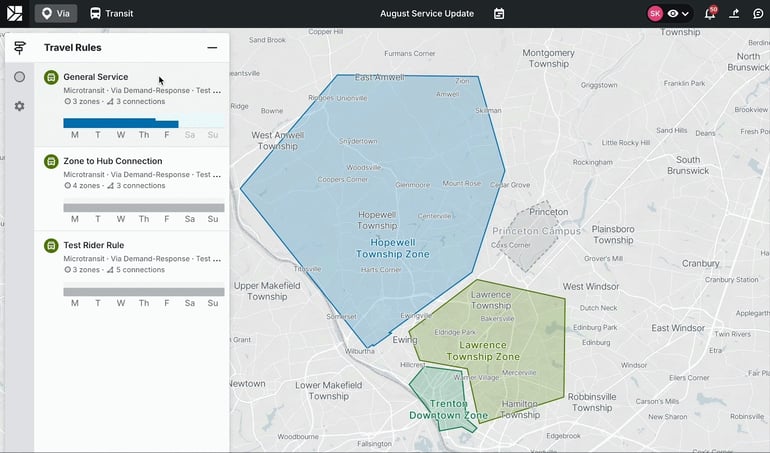The width and height of the screenshot is (770, 453).
Task: Switch to the Transit tab
Action: click(111, 14)
